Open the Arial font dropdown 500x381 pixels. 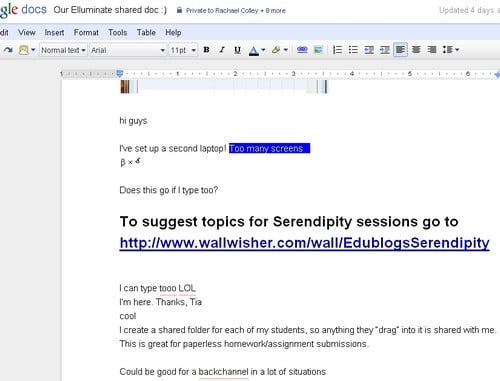tap(128, 50)
